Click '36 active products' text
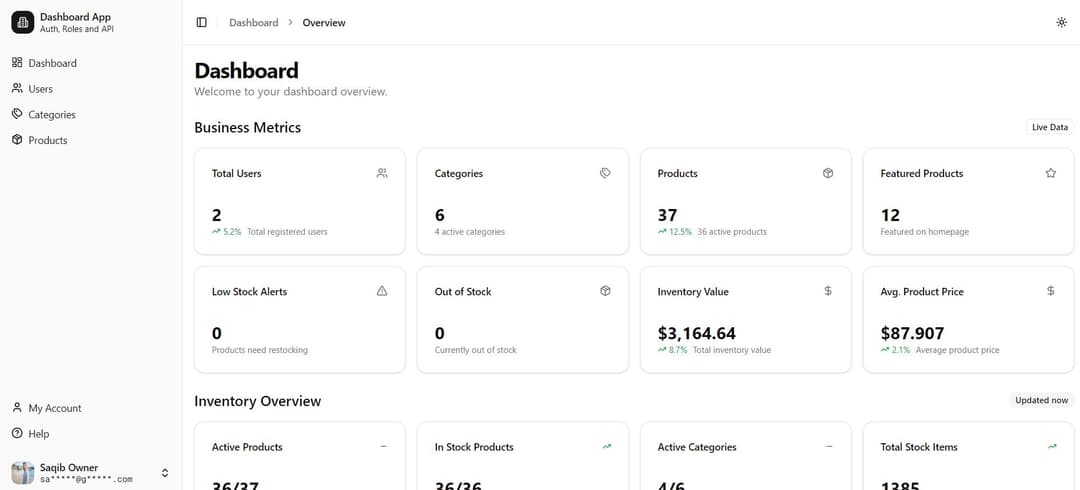 [x=731, y=232]
